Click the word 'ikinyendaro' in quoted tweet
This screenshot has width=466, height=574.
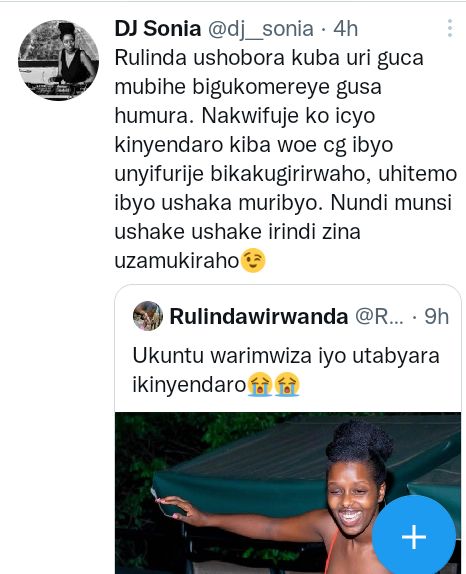pos(189,385)
